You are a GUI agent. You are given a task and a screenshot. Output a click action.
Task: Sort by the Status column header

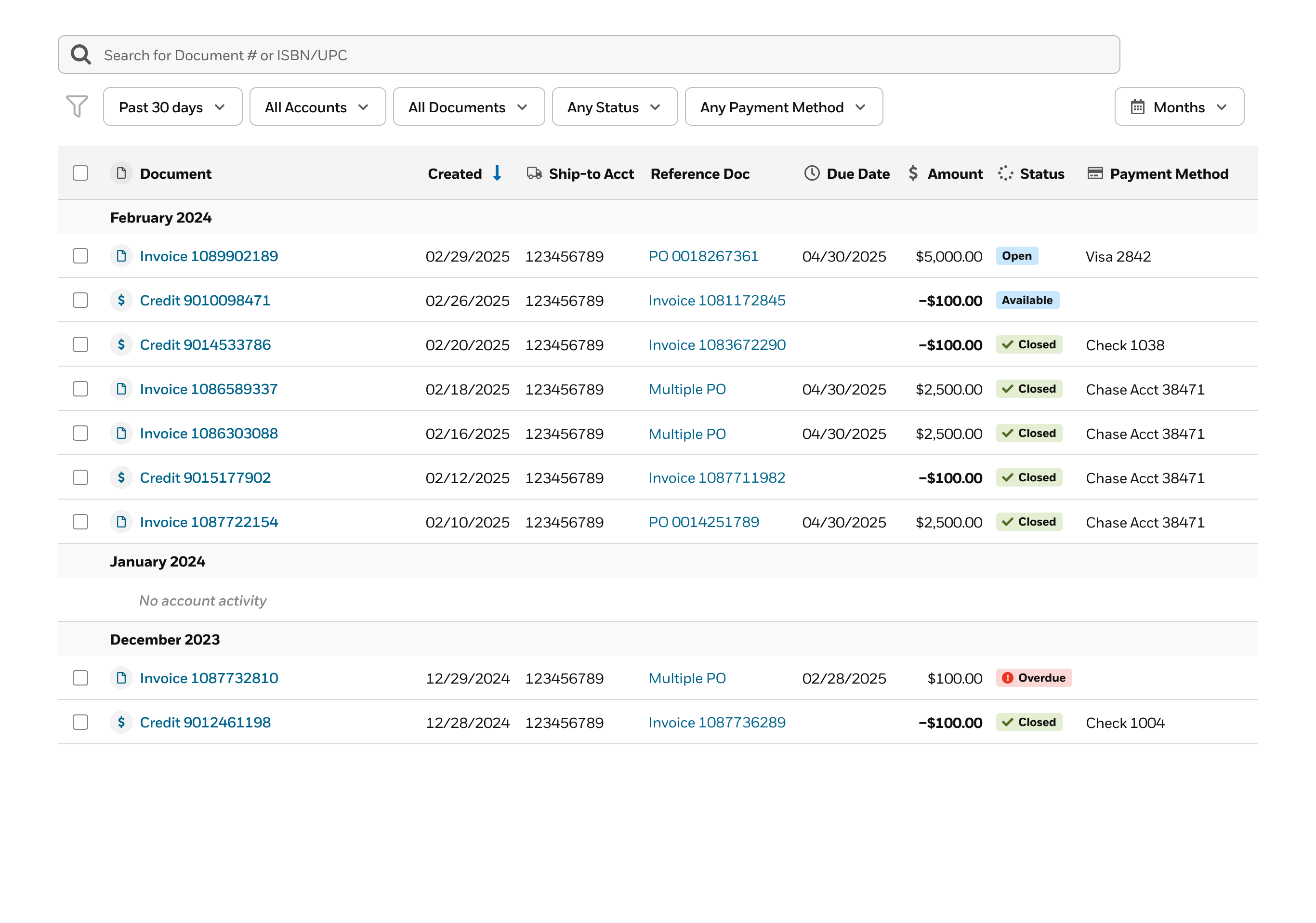pos(1042,174)
